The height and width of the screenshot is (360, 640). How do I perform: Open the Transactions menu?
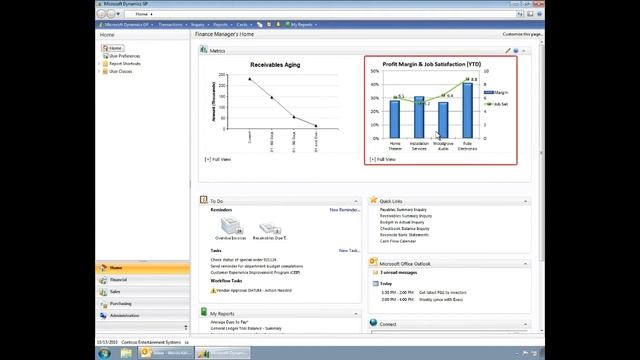(172, 24)
